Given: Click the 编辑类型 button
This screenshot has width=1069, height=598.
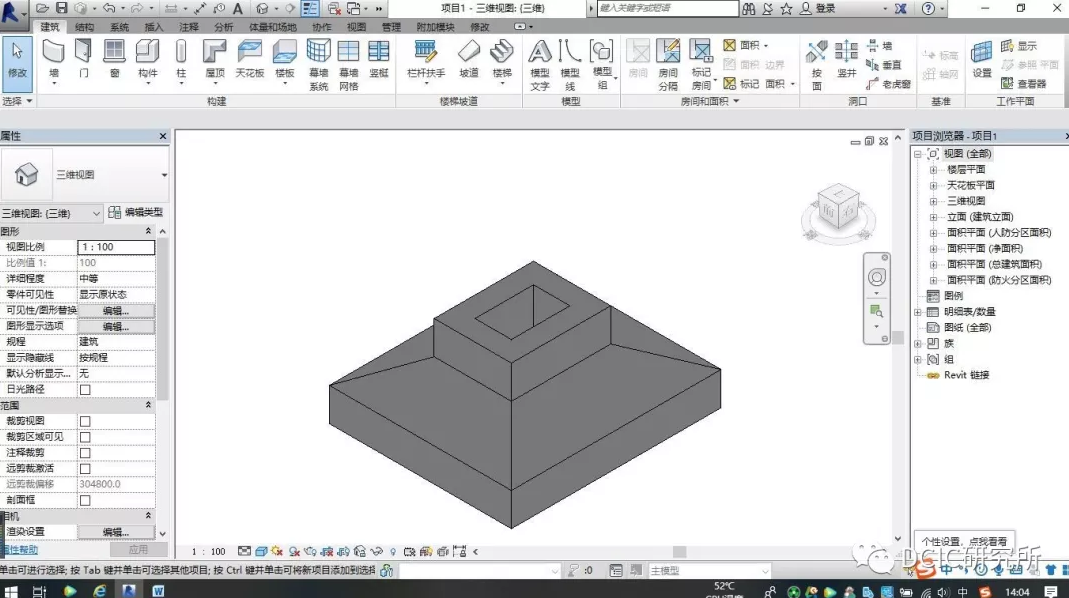Looking at the screenshot, I should [135, 213].
